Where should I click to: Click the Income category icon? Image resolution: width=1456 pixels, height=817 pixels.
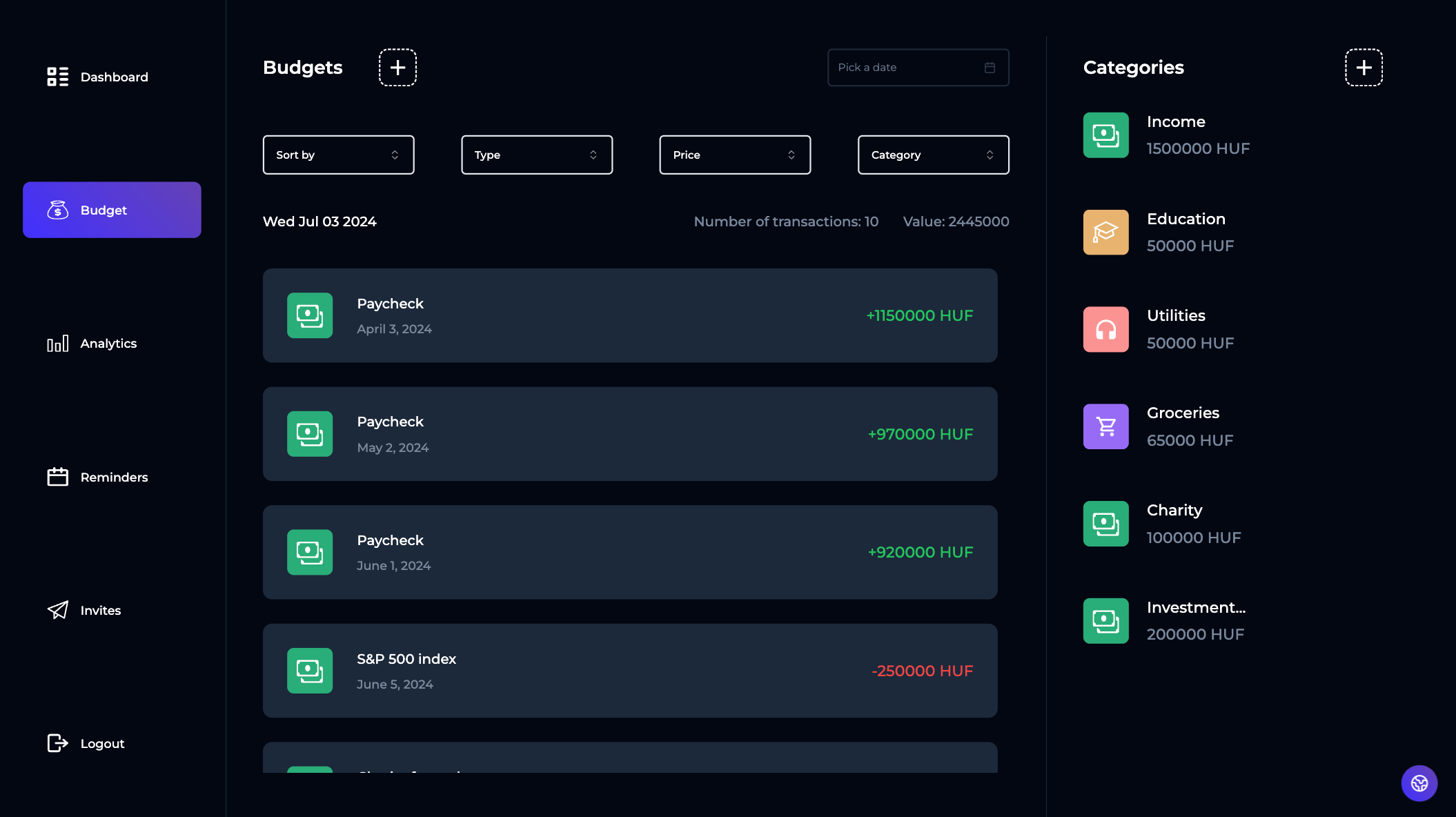click(1106, 135)
